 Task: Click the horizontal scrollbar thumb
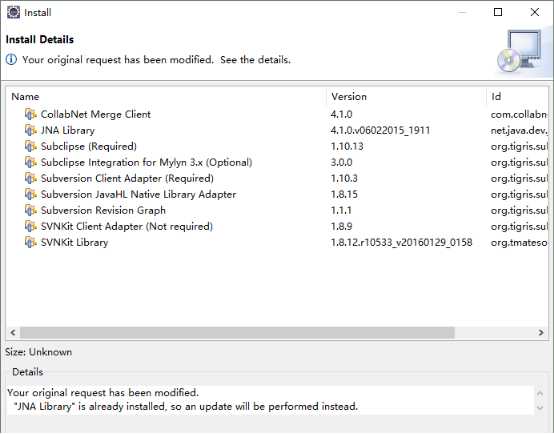[x=237, y=332]
